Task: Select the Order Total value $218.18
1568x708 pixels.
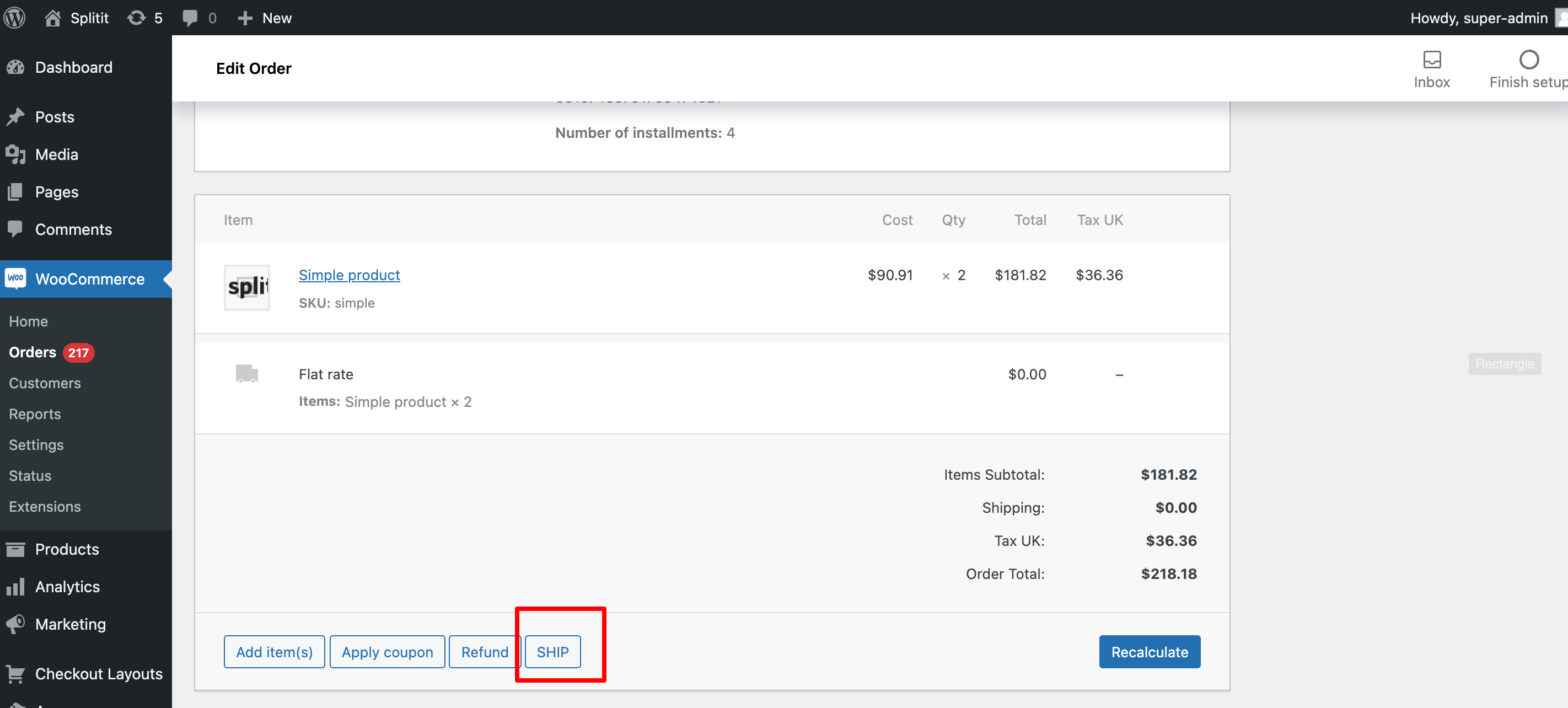Action: point(1169,573)
